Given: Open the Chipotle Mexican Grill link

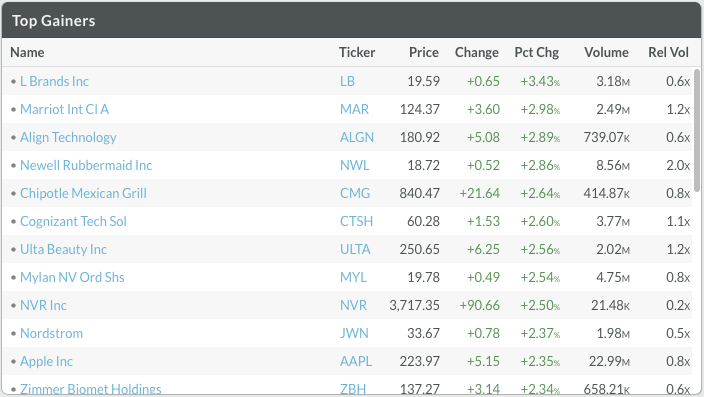Looking at the screenshot, I should point(84,193).
